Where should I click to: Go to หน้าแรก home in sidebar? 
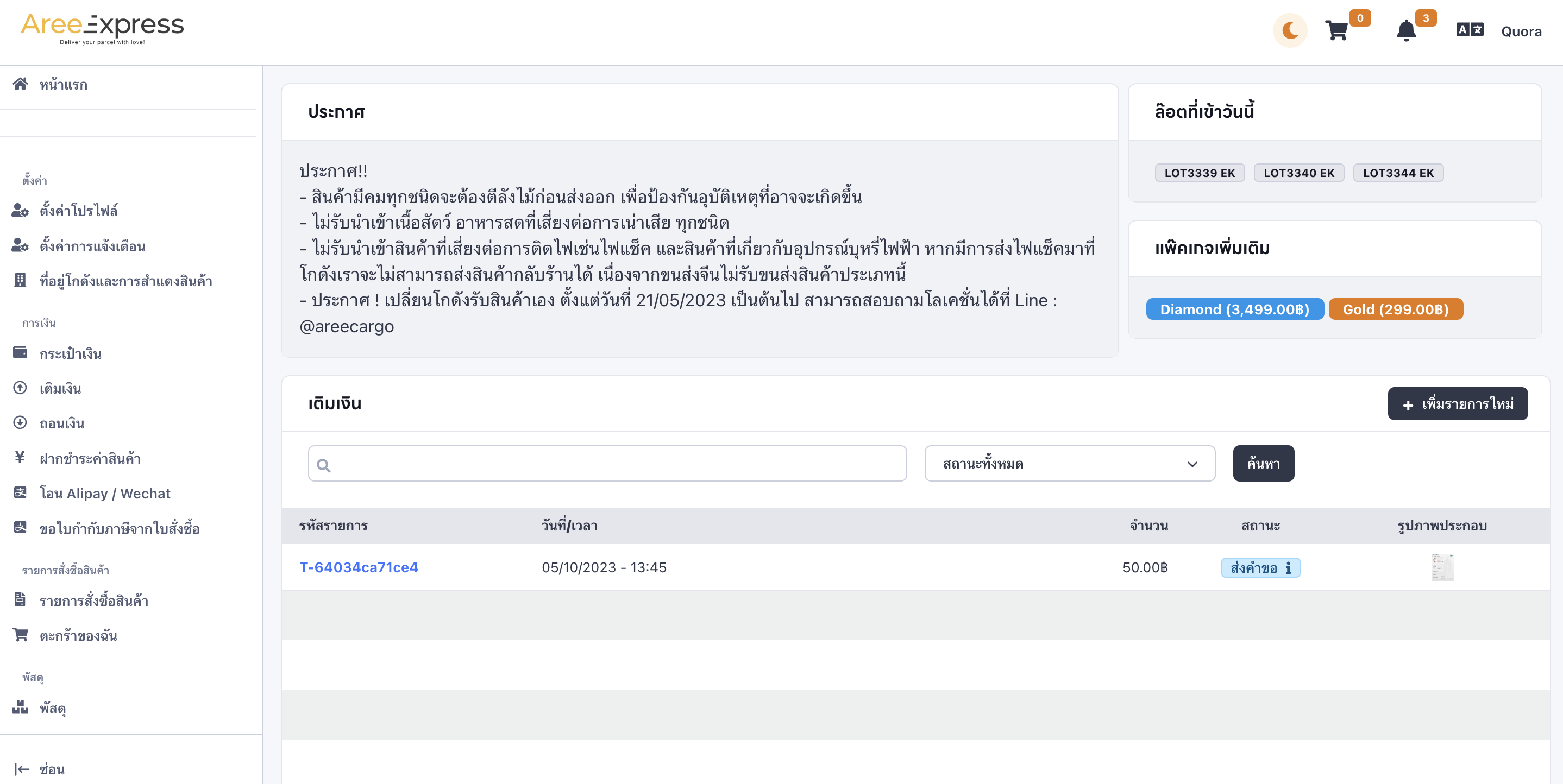point(64,84)
